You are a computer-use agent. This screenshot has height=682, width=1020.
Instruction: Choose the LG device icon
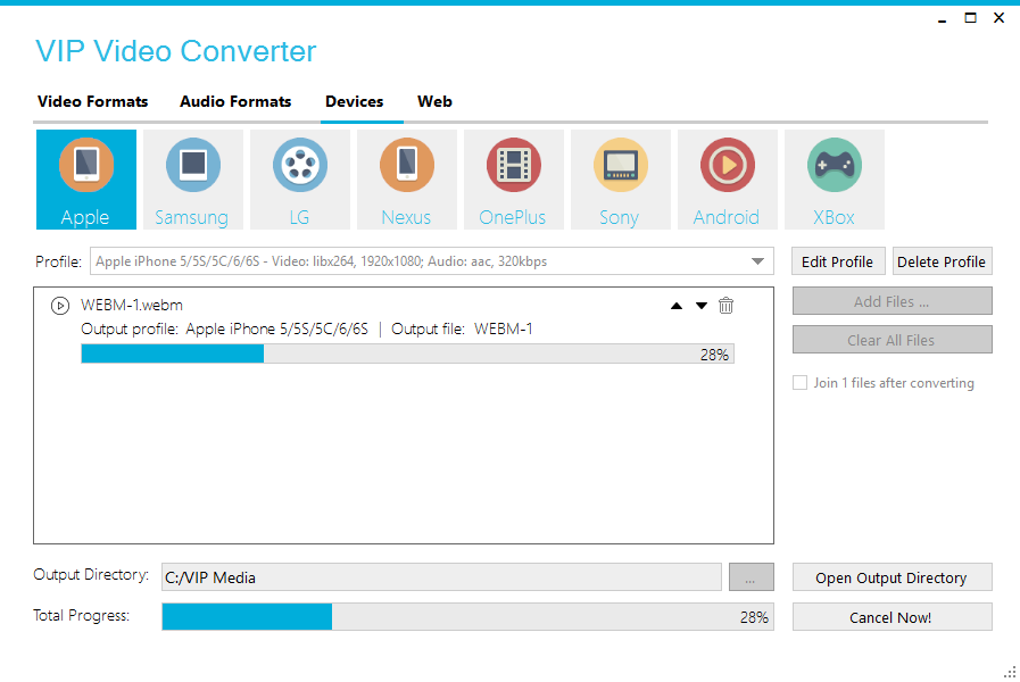(300, 180)
